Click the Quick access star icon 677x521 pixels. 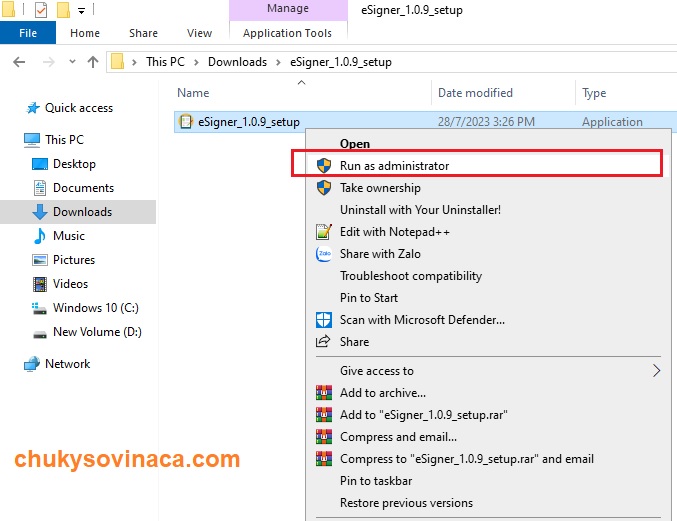pyautogui.click(x=33, y=108)
